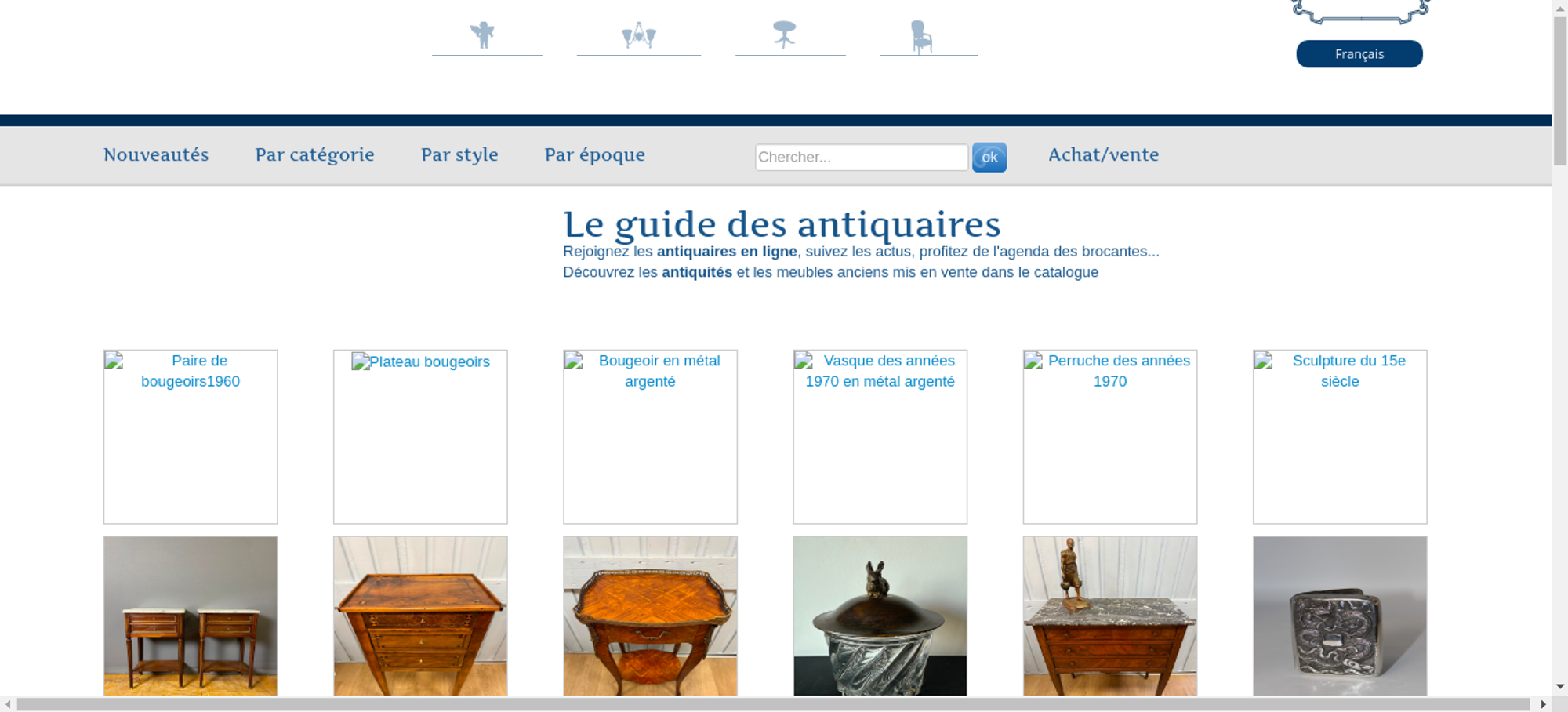
Task: Open the Français language selector
Action: pyautogui.click(x=1359, y=54)
